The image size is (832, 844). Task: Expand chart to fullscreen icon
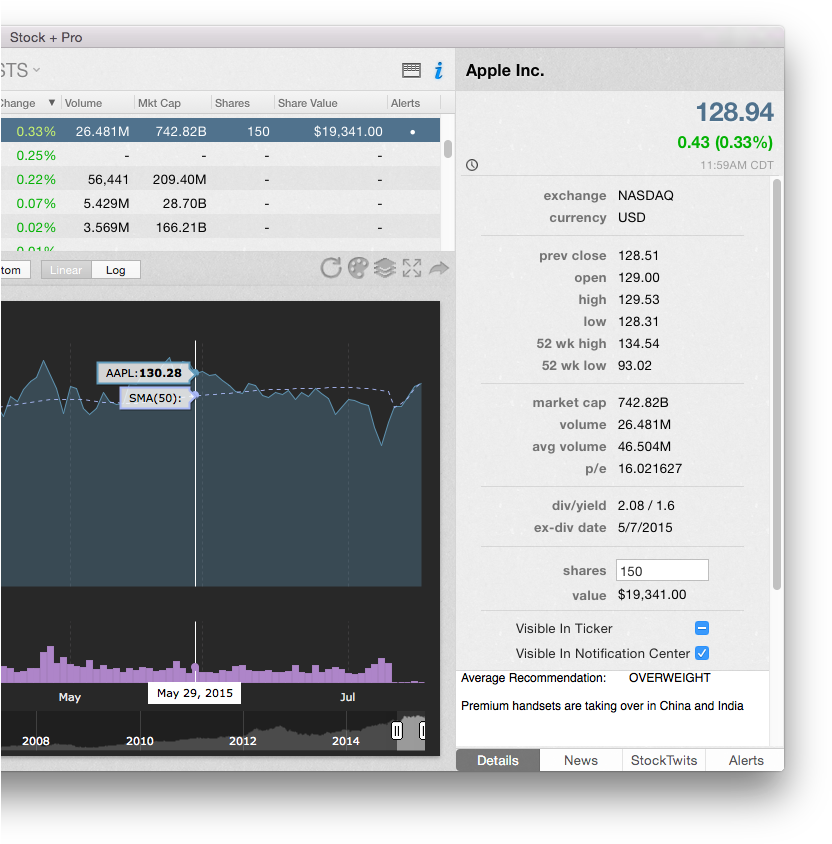pyautogui.click(x=412, y=268)
